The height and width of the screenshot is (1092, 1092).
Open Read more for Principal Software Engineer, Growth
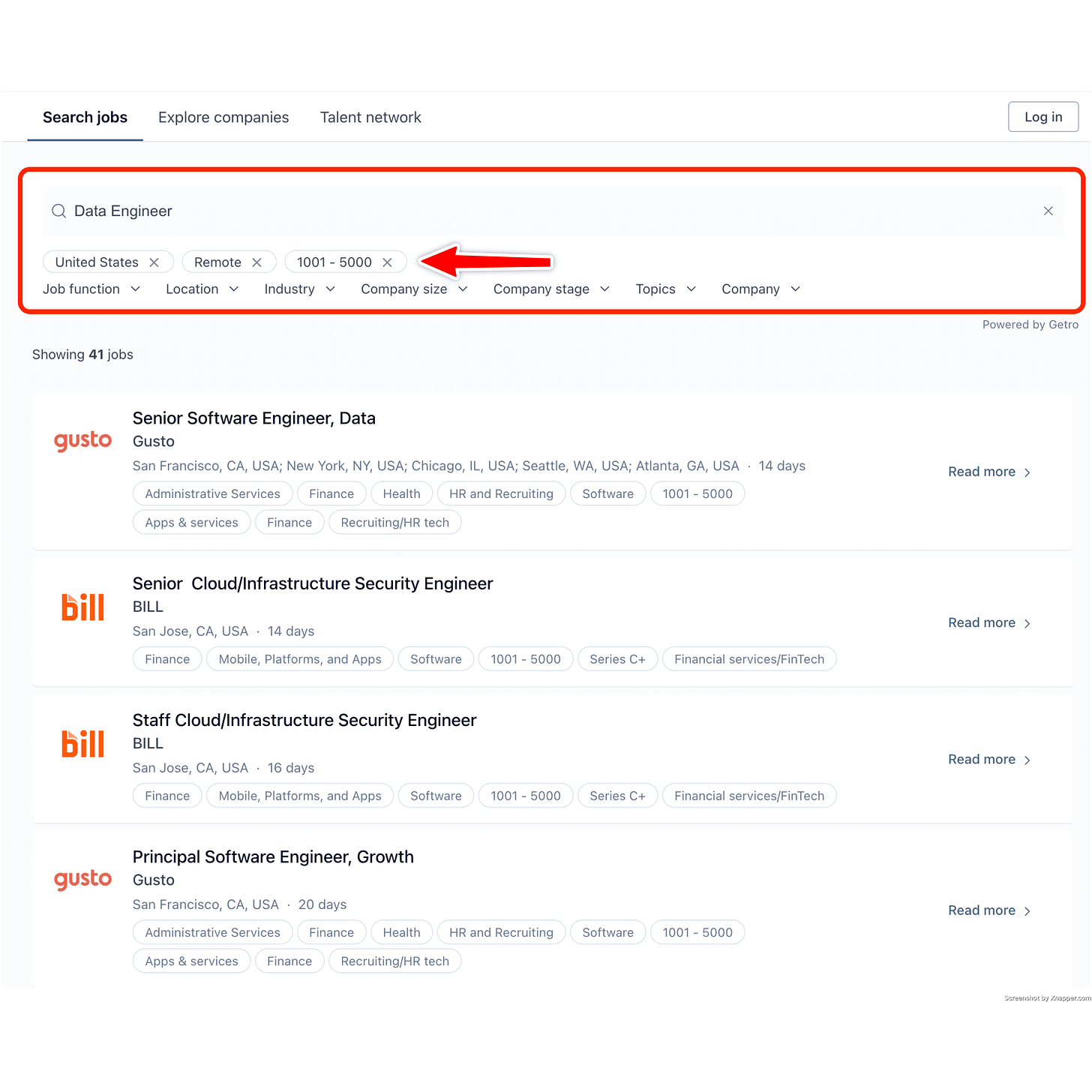click(989, 910)
